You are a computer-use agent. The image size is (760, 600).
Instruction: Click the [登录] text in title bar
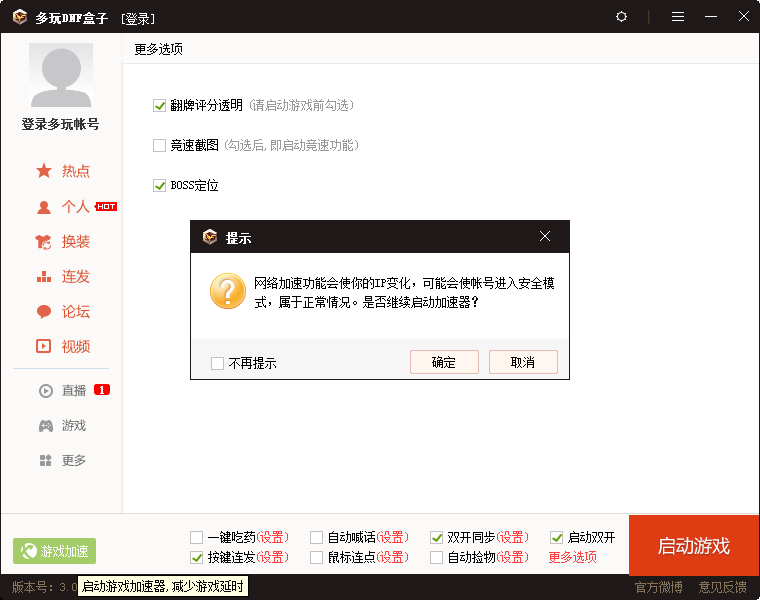tap(138, 18)
